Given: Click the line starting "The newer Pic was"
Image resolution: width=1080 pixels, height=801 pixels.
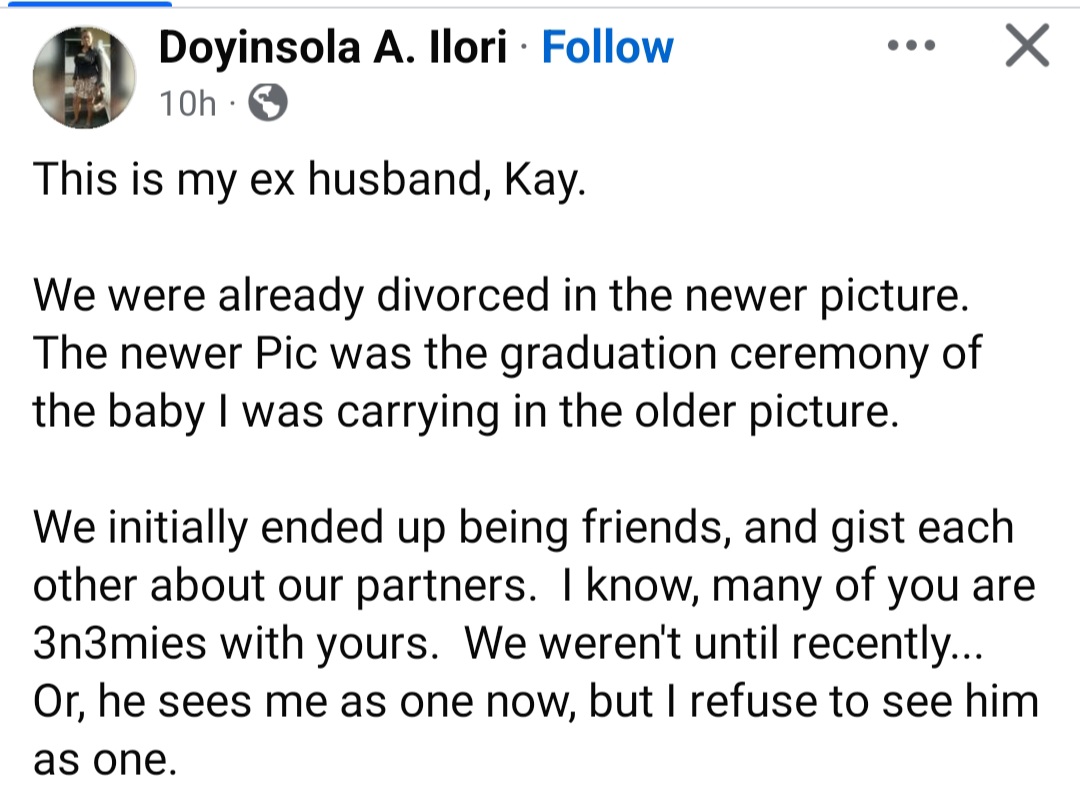Looking at the screenshot, I should coord(507,354).
